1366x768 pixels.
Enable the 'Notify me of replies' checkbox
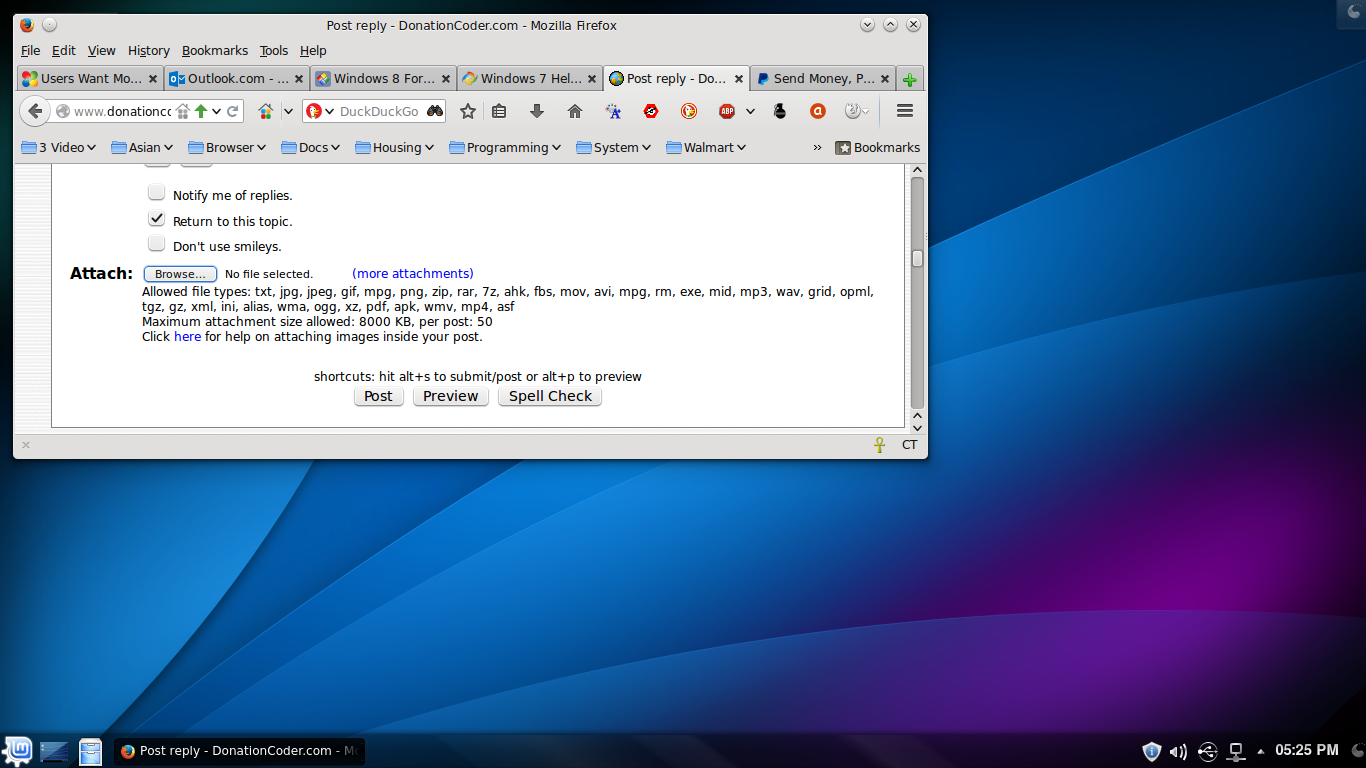(x=156, y=192)
